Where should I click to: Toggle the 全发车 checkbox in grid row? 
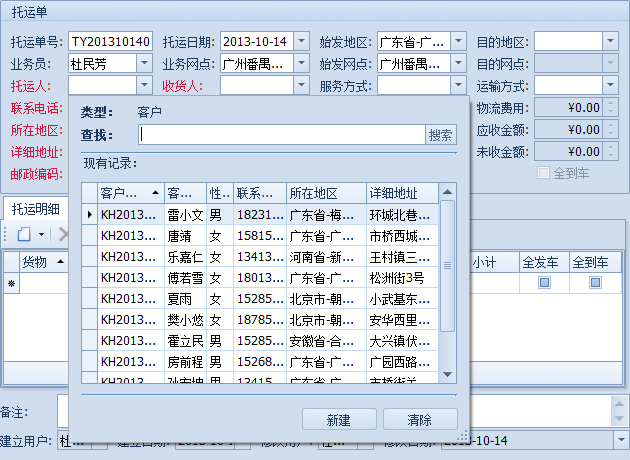pos(544,283)
